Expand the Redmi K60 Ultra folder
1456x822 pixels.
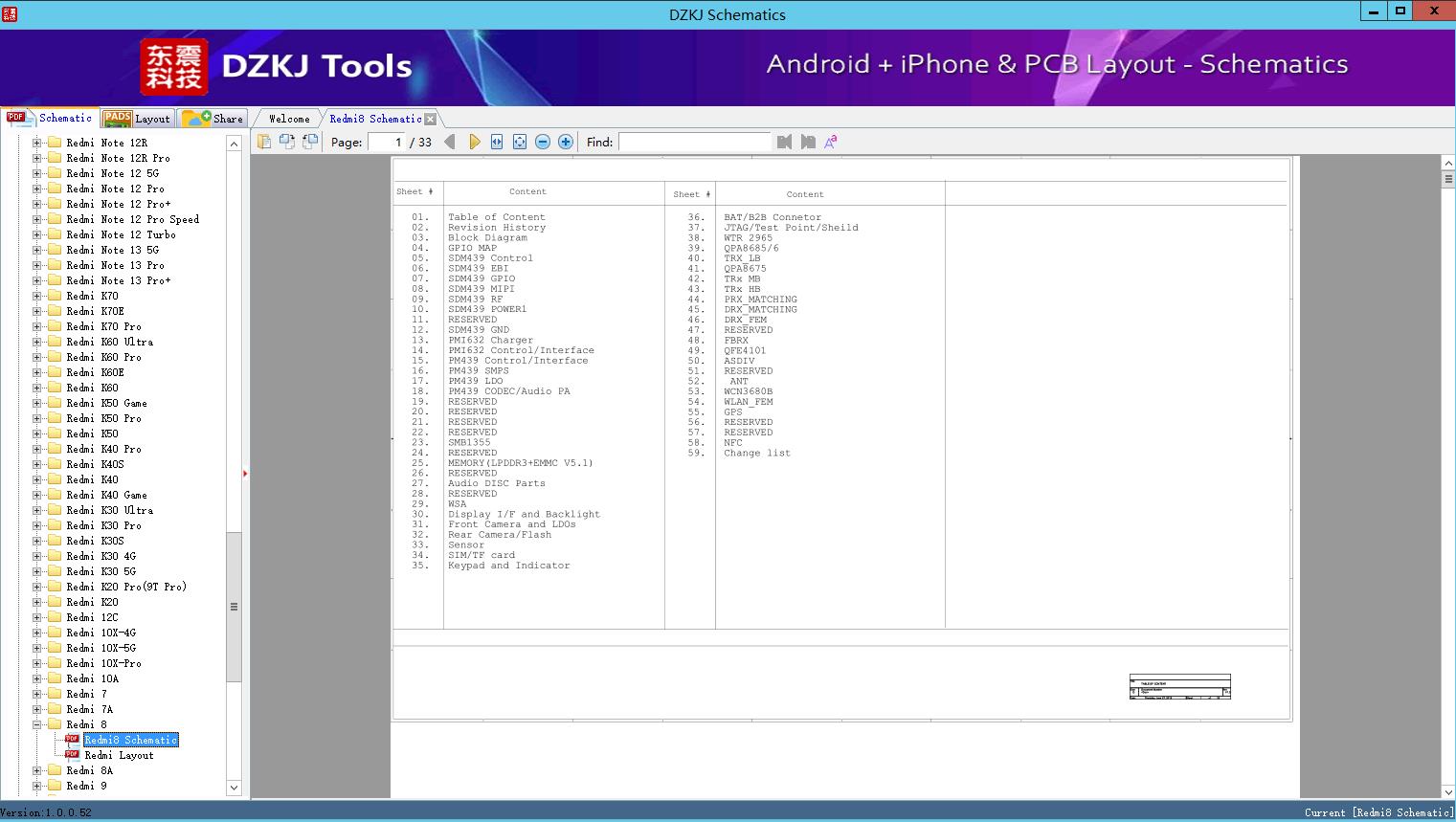(x=36, y=342)
